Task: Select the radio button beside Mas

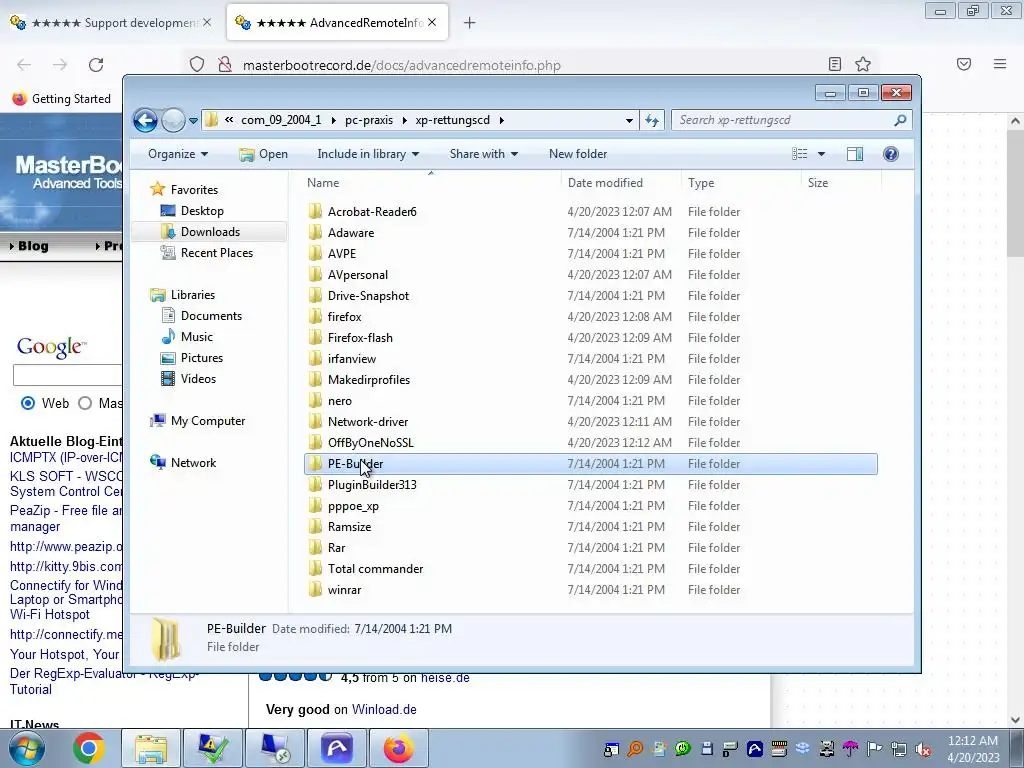Action: point(85,403)
